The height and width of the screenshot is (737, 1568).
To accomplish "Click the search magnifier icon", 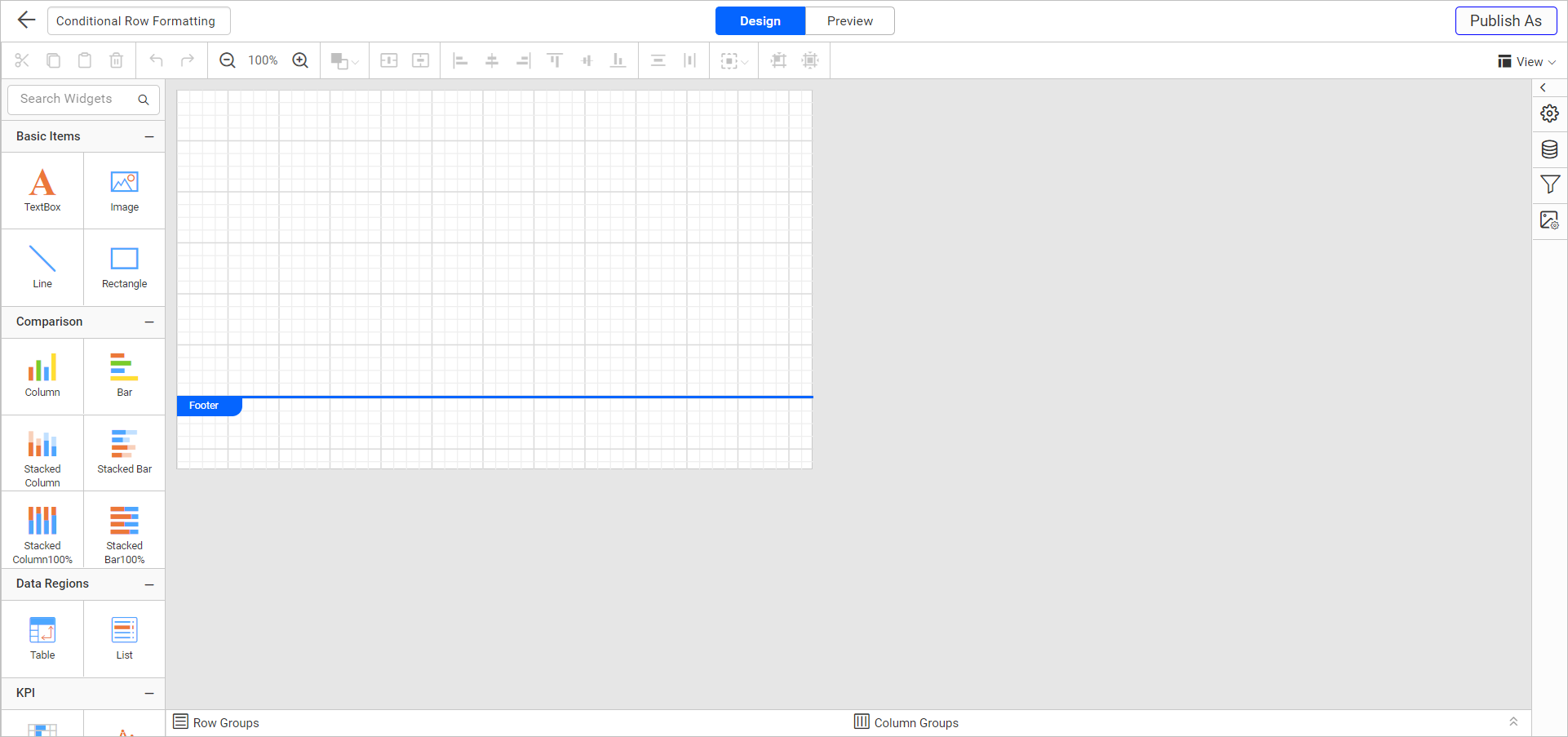I will (x=144, y=100).
